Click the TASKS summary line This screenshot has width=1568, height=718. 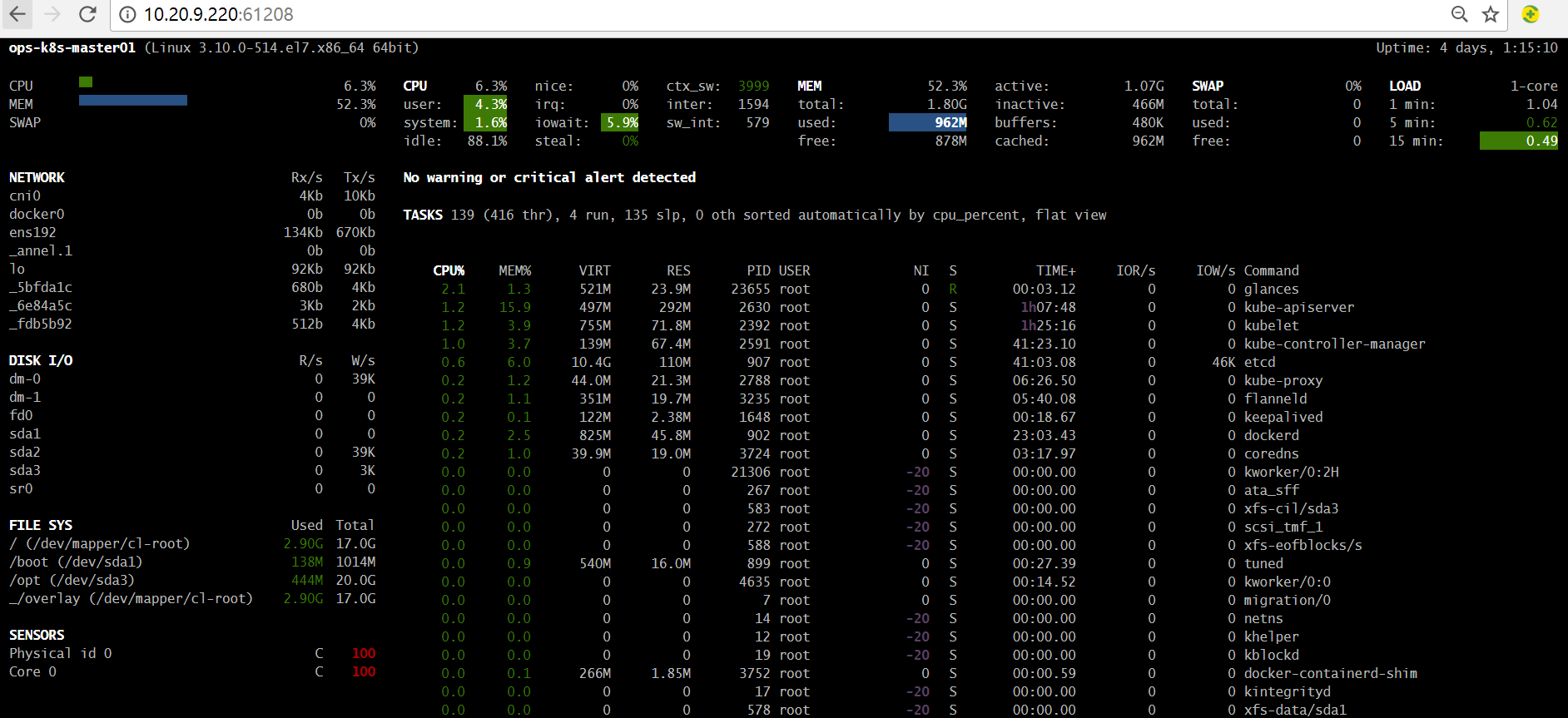pos(755,215)
